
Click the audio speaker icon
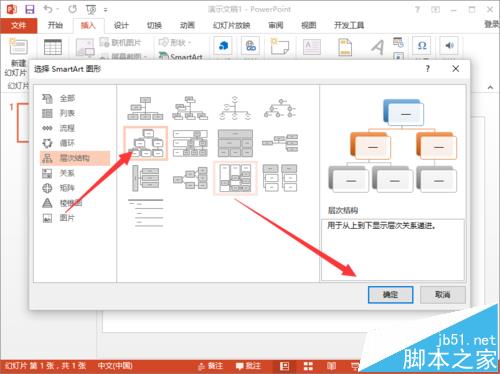[449, 46]
